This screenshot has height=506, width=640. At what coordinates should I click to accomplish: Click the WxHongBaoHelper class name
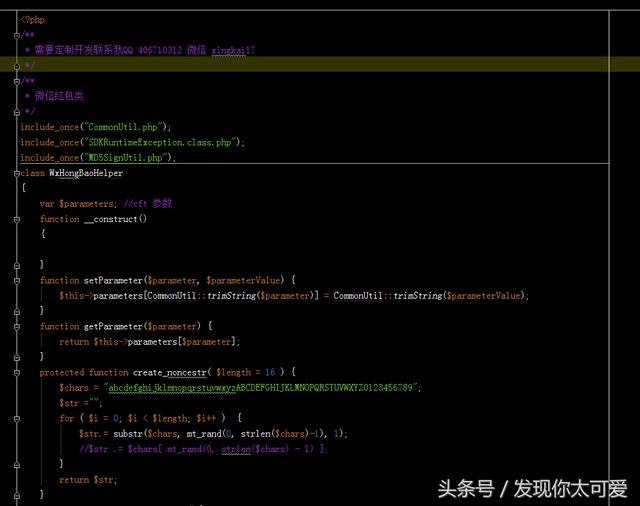point(86,173)
